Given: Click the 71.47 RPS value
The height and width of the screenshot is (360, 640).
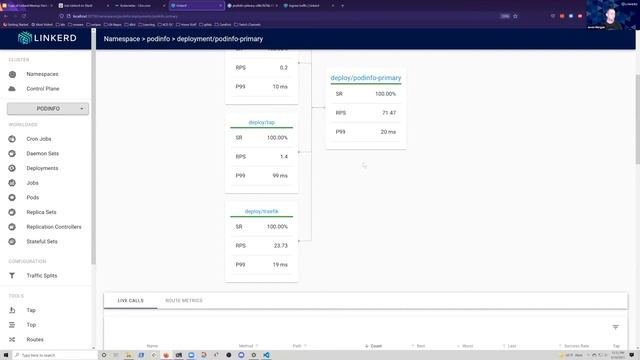Looking at the screenshot, I should click(x=389, y=113).
